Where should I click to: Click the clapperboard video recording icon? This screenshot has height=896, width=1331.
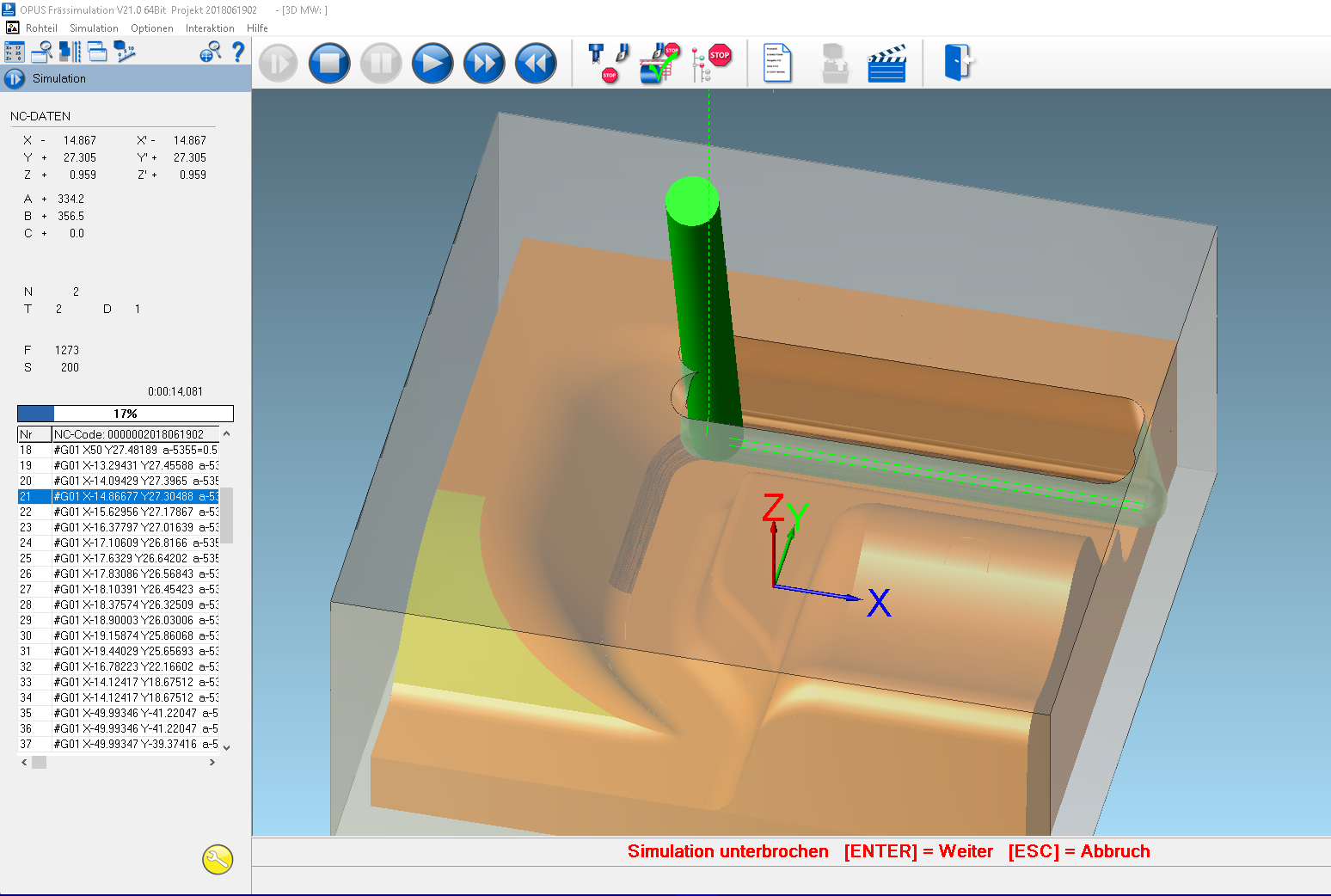[887, 64]
